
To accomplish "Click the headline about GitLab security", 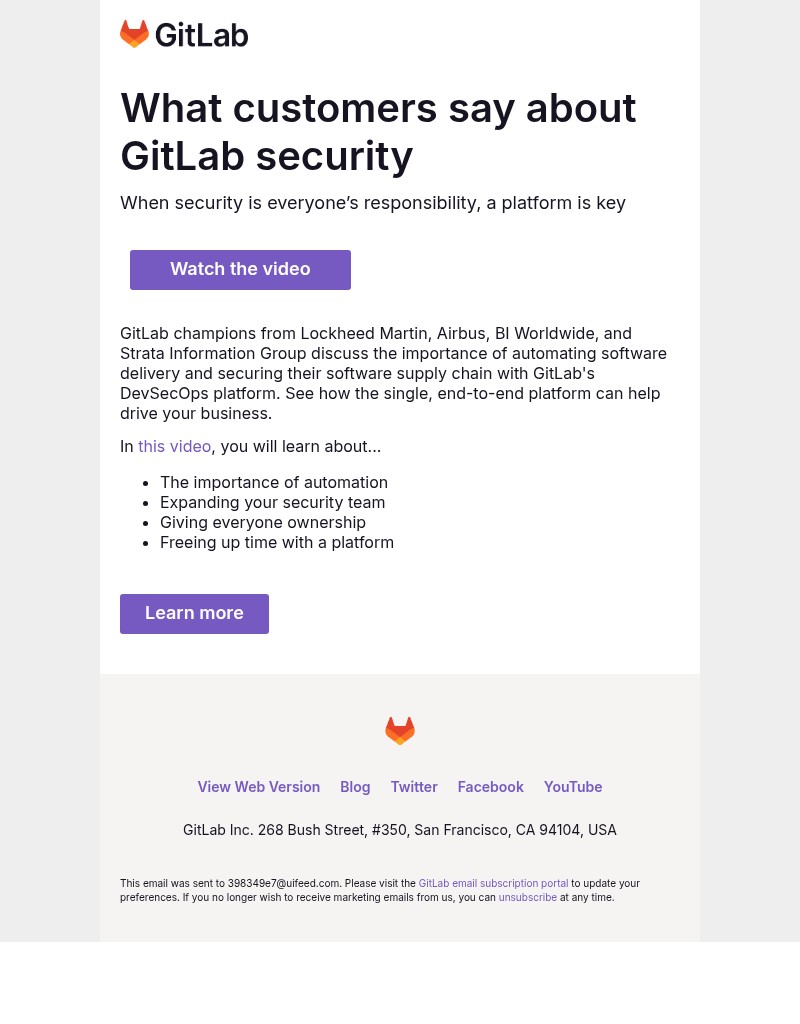I will point(378,131).
